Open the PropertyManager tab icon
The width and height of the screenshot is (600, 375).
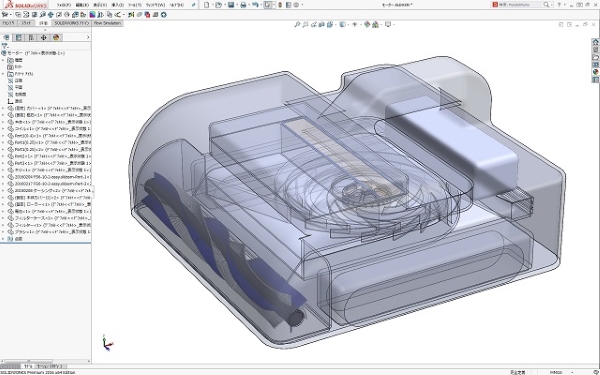click(x=18, y=38)
